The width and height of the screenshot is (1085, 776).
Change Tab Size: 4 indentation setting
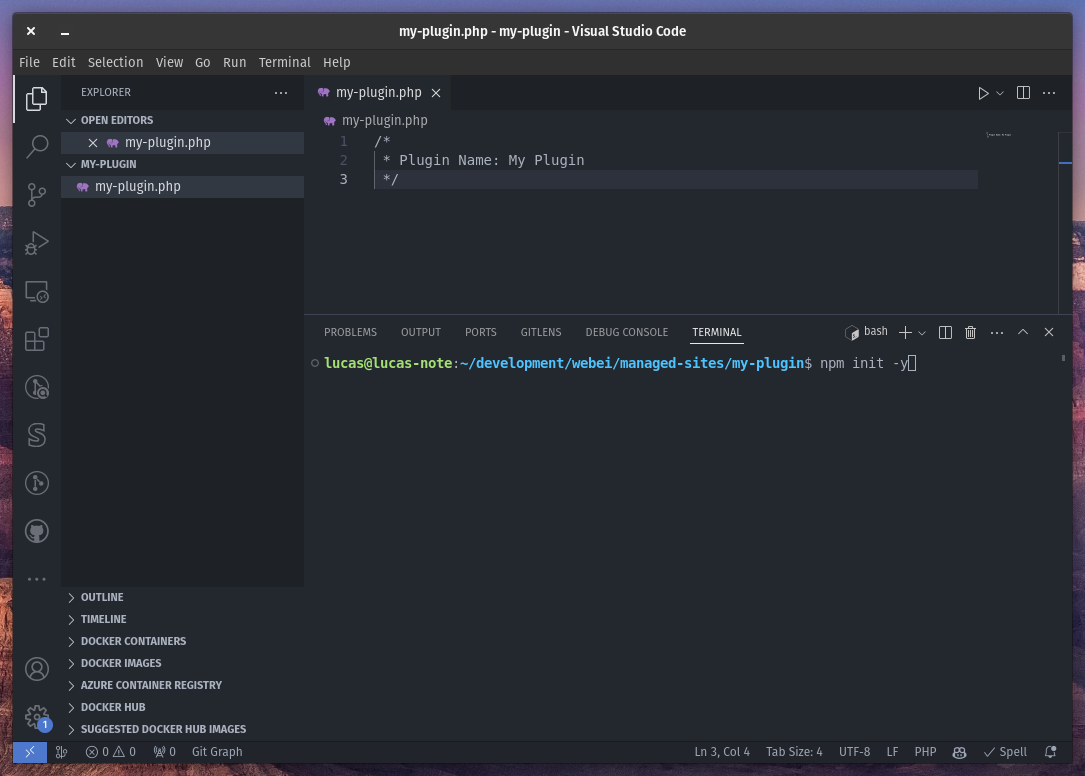click(794, 752)
